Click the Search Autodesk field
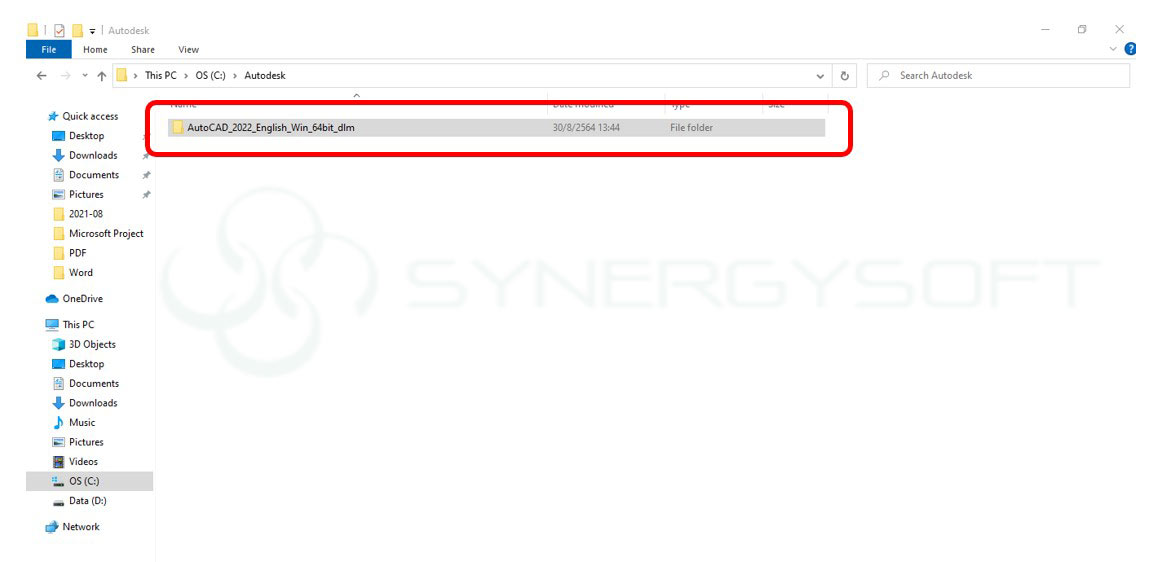Screen dimensions: 1152x562 (x=998, y=76)
